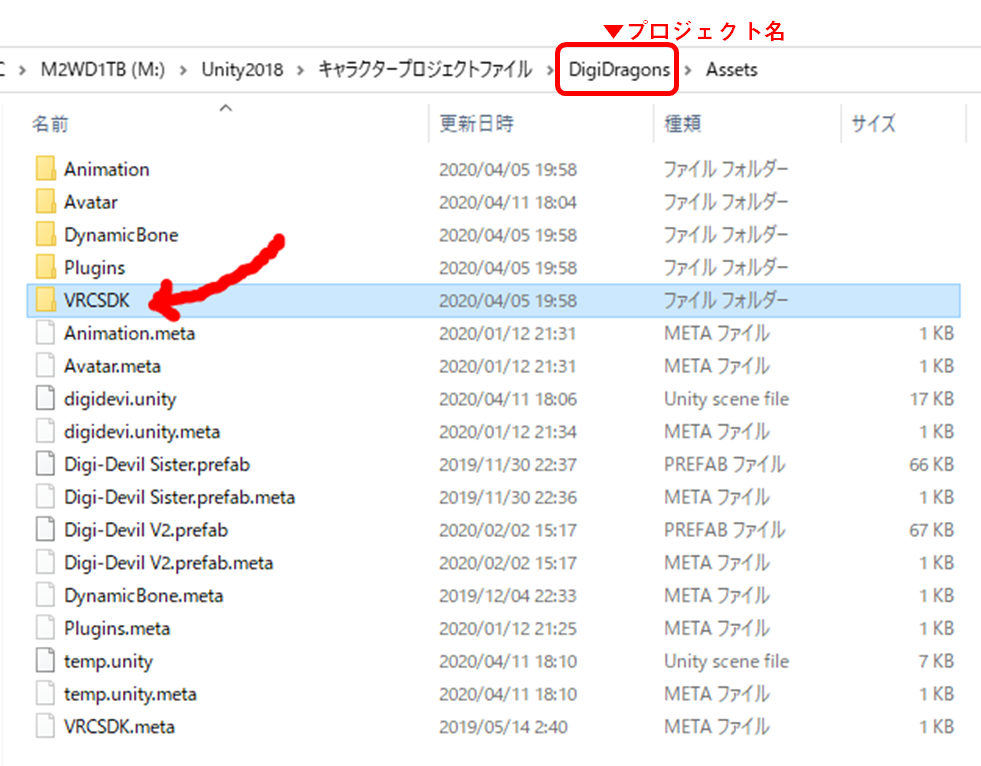Select the temp.unity file name
Viewport: 981px width, 766px height.
point(108,661)
